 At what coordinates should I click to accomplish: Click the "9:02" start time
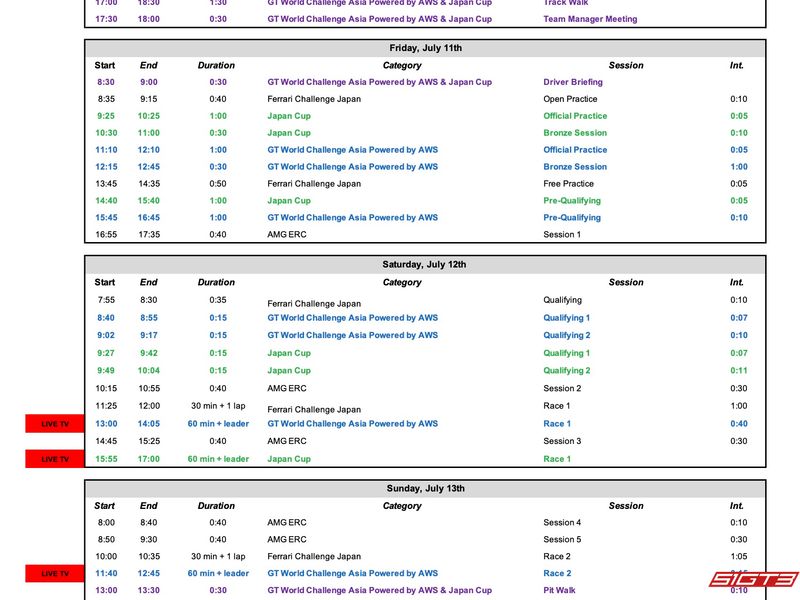pos(106,335)
